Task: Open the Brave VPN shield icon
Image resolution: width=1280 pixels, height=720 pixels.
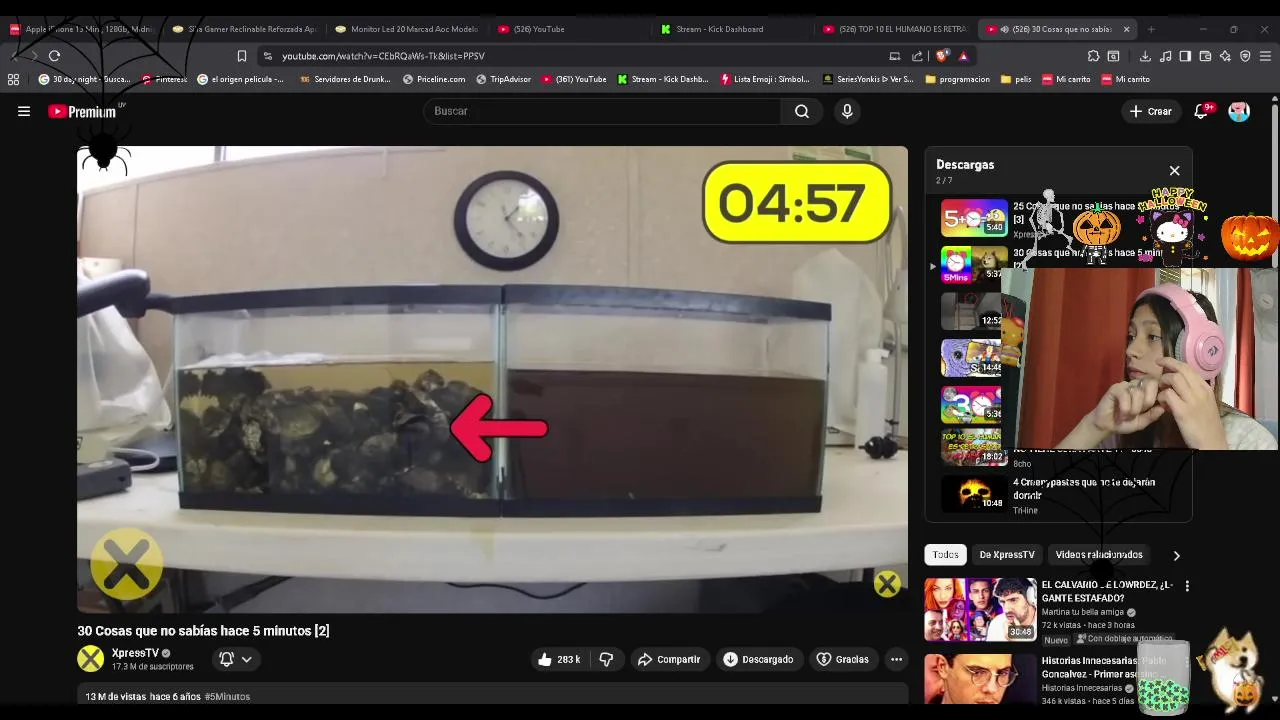Action: pyautogui.click(x=1245, y=56)
